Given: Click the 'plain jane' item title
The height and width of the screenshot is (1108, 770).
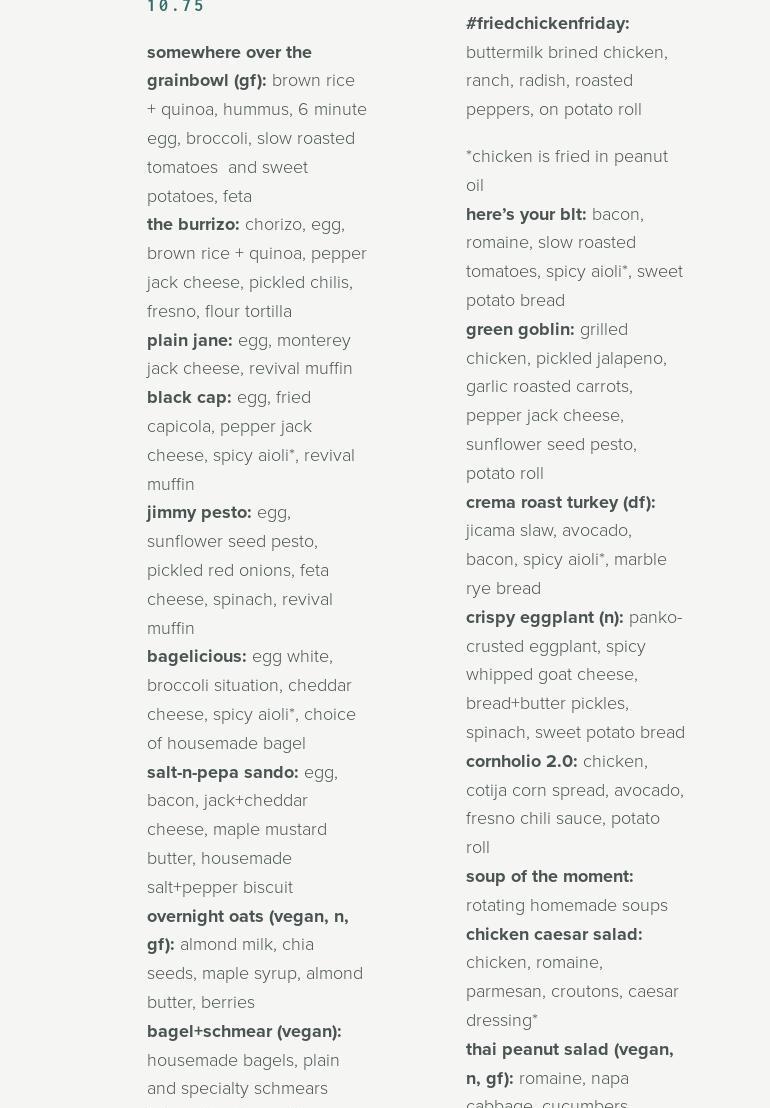Looking at the screenshot, I should tap(190, 340).
